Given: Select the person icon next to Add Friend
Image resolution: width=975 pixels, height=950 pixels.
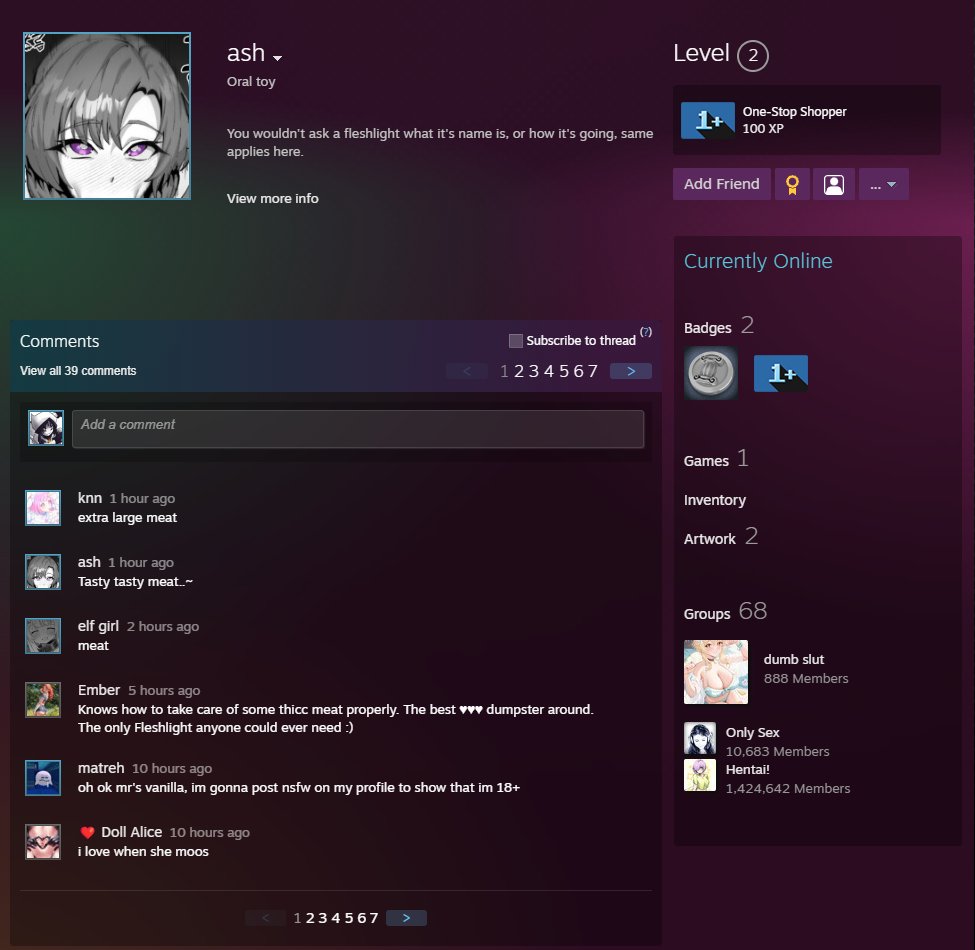Looking at the screenshot, I should click(x=834, y=184).
